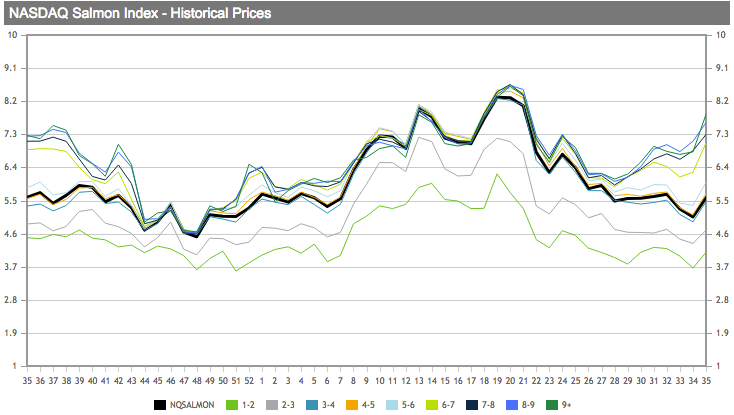The height and width of the screenshot is (415, 734).
Task: Toggle the 1-2 series legend label
Action: 248,405
